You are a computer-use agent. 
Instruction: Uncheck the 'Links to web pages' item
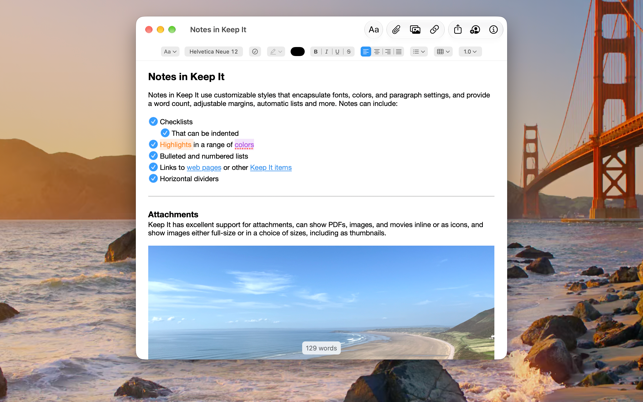(x=153, y=167)
